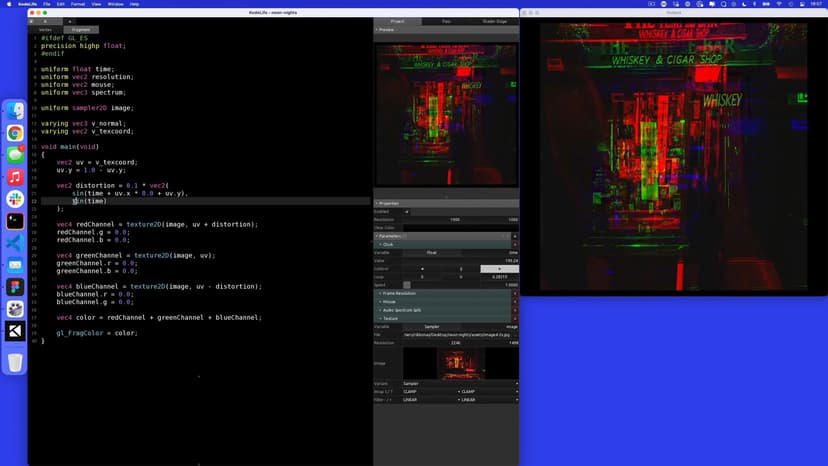Open the Pass tab

tap(446, 21)
